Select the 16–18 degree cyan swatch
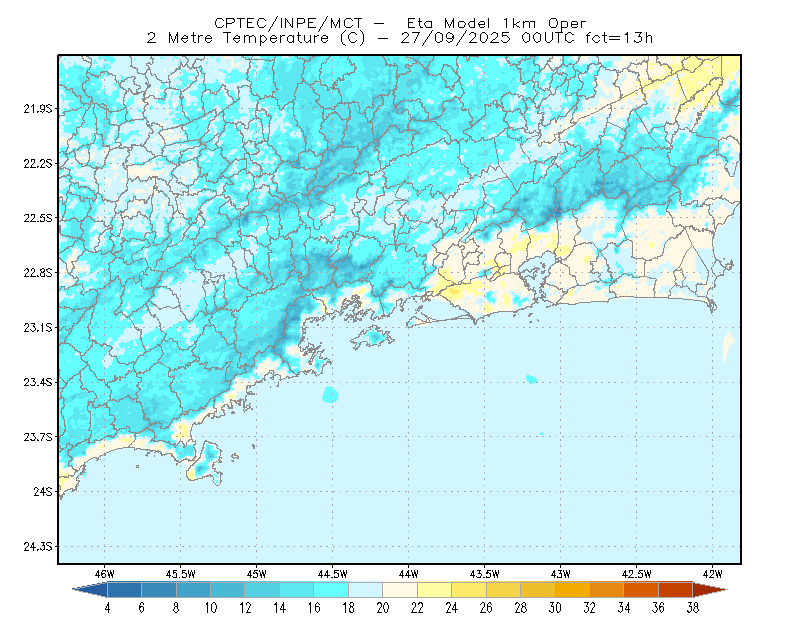800x618 pixels. [x=331, y=589]
